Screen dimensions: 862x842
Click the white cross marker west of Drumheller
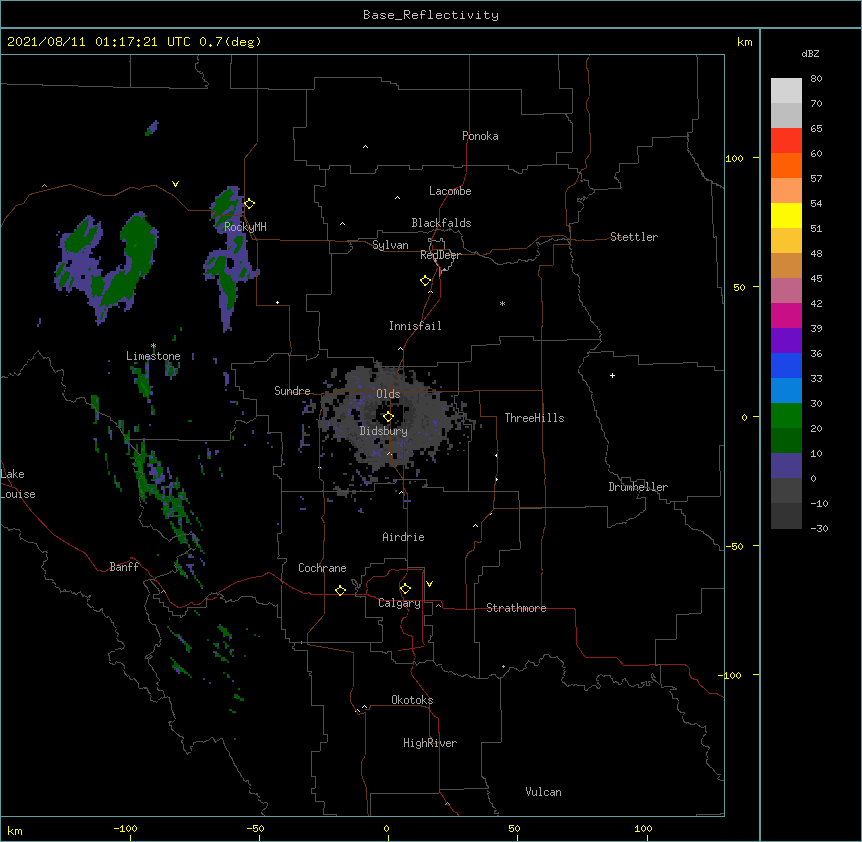(612, 375)
